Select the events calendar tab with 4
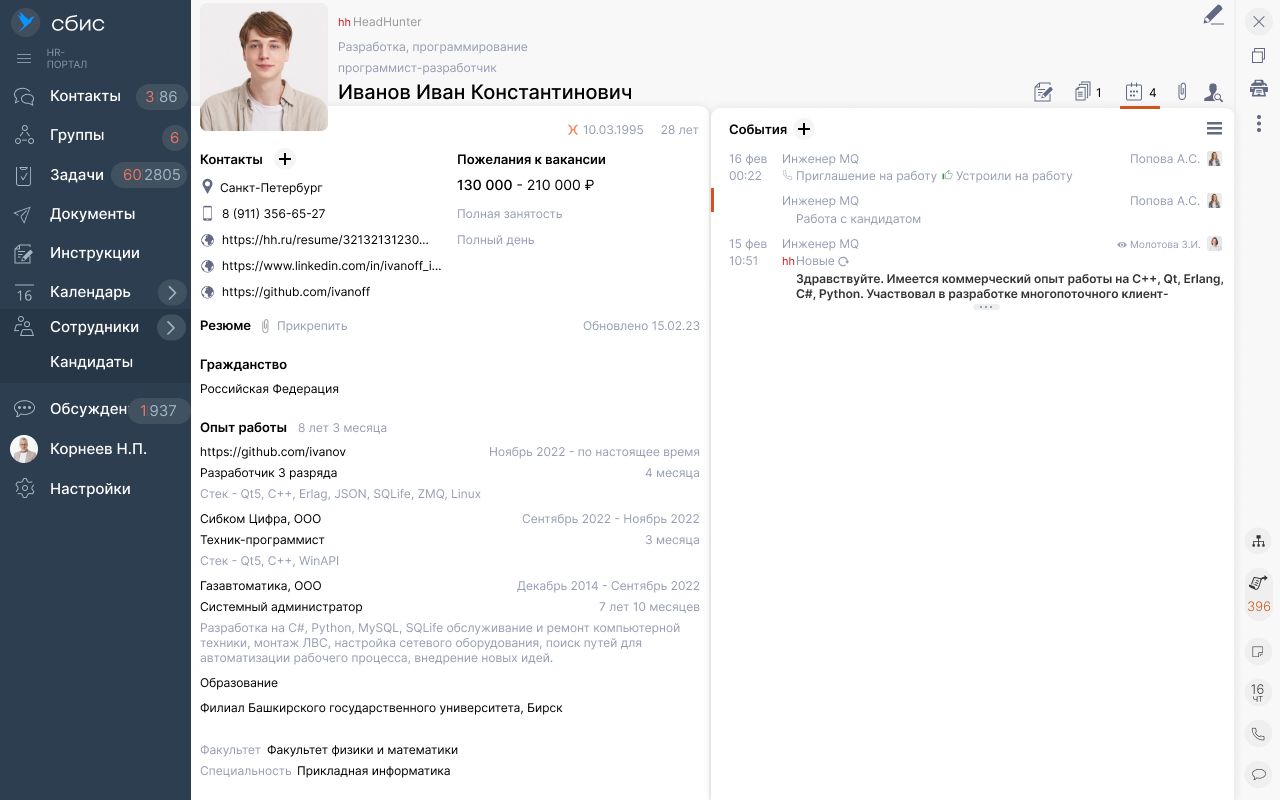Screen dimensions: 1280x800 [x=1140, y=92]
